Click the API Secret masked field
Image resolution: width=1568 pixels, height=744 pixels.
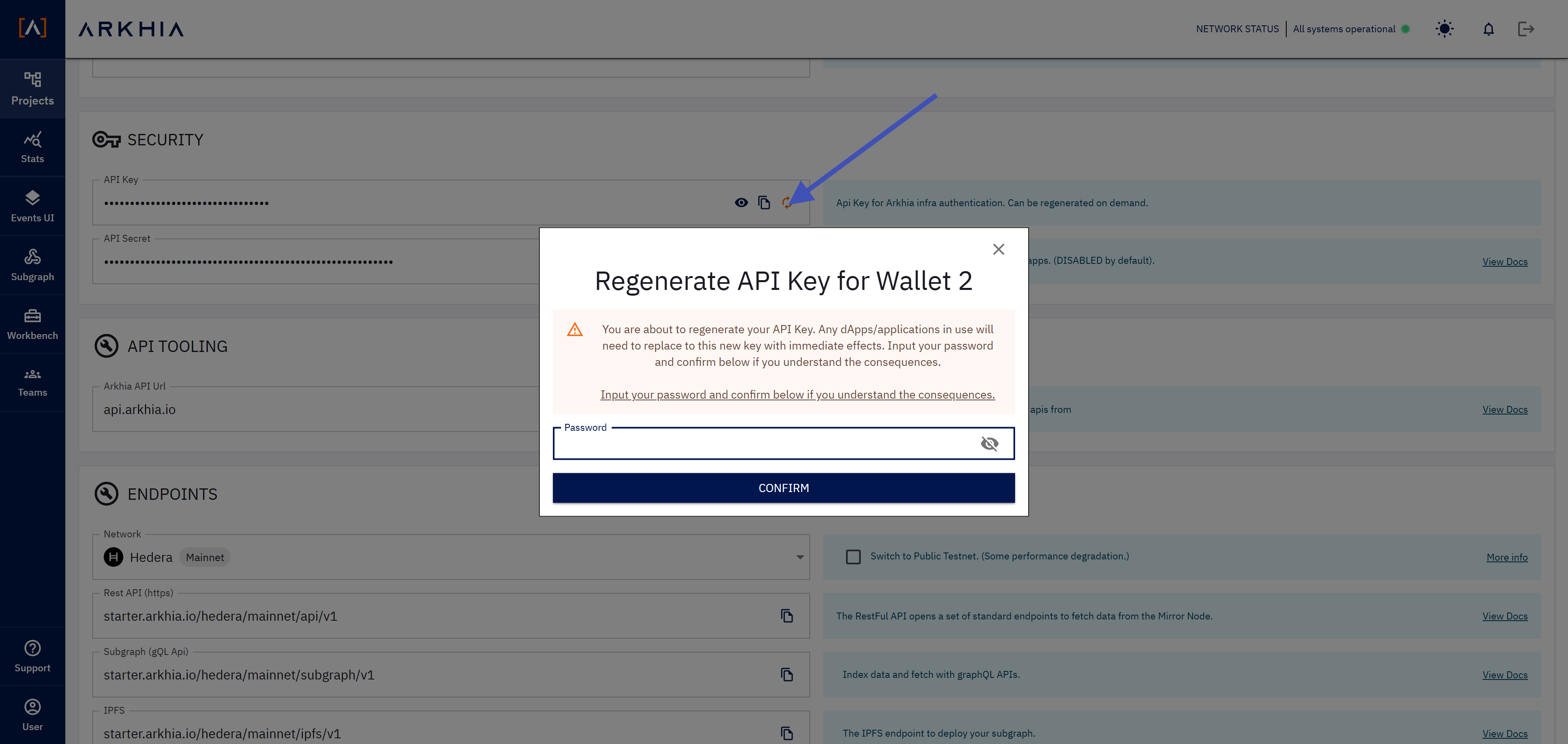coord(315,262)
